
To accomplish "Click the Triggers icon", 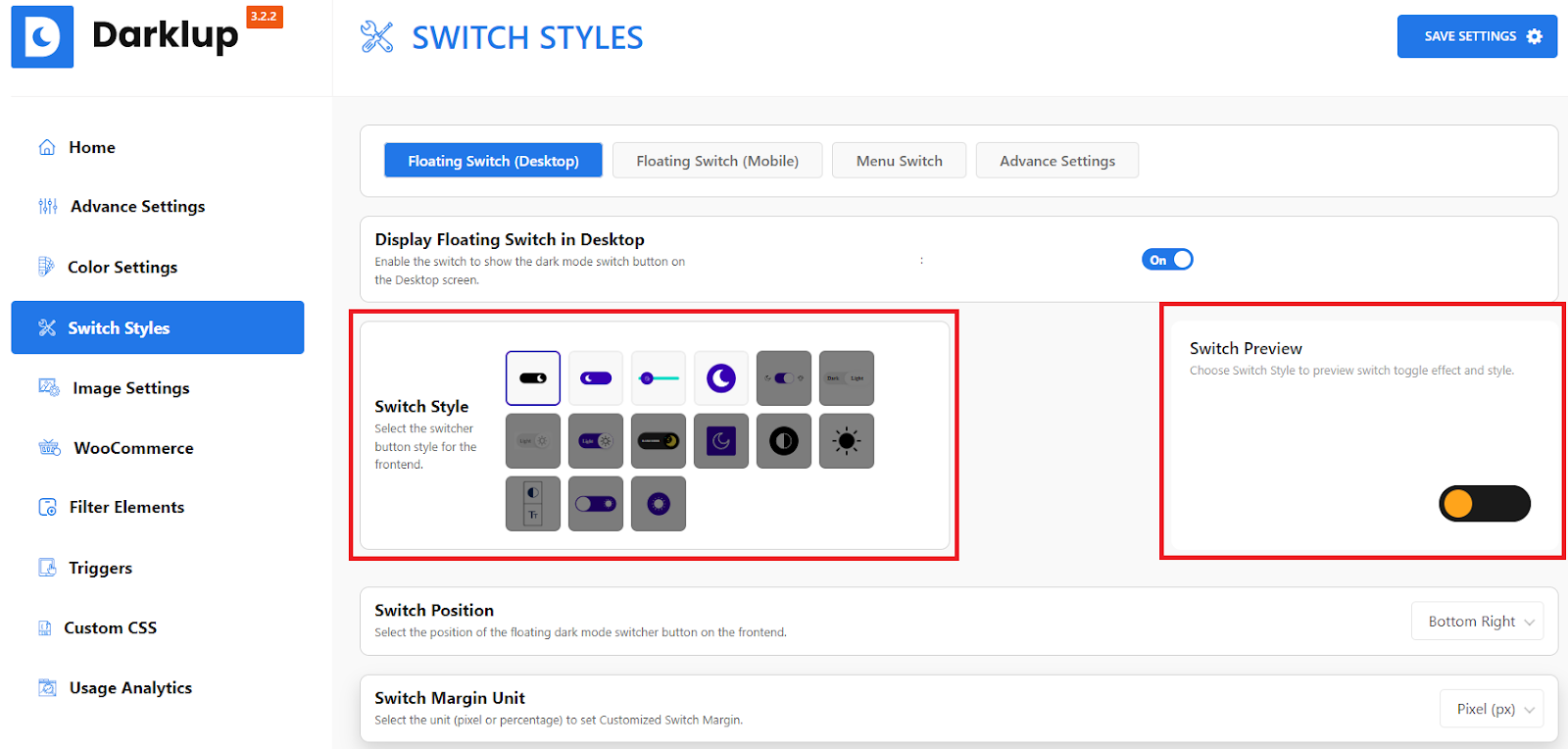I will [x=47, y=568].
